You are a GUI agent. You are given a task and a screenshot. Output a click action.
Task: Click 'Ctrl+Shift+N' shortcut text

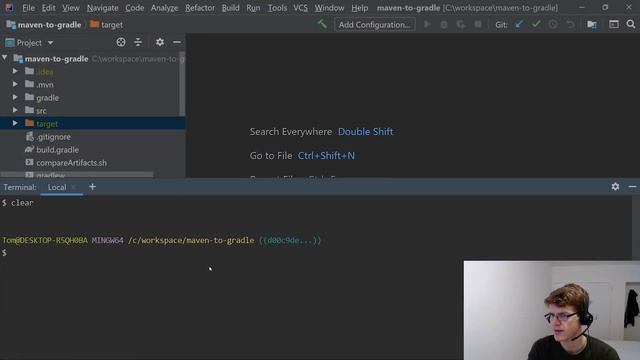326,156
